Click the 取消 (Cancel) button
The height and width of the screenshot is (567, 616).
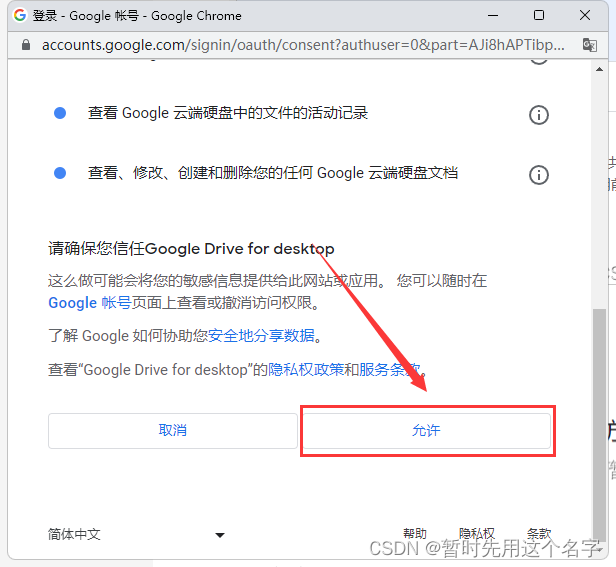(172, 431)
